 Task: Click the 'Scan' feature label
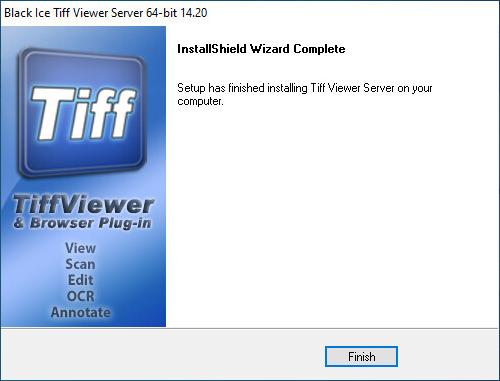tap(80, 264)
